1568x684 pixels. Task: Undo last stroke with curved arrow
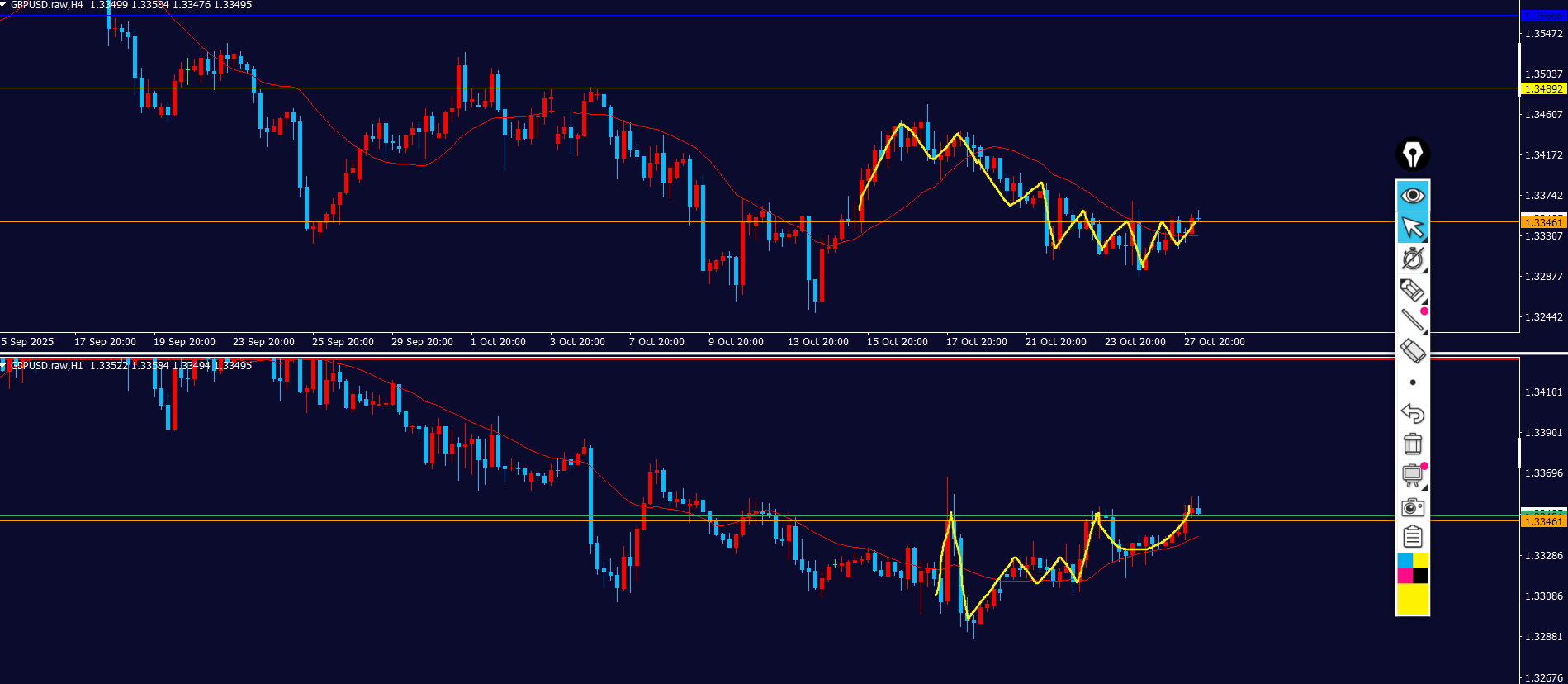tap(1412, 413)
